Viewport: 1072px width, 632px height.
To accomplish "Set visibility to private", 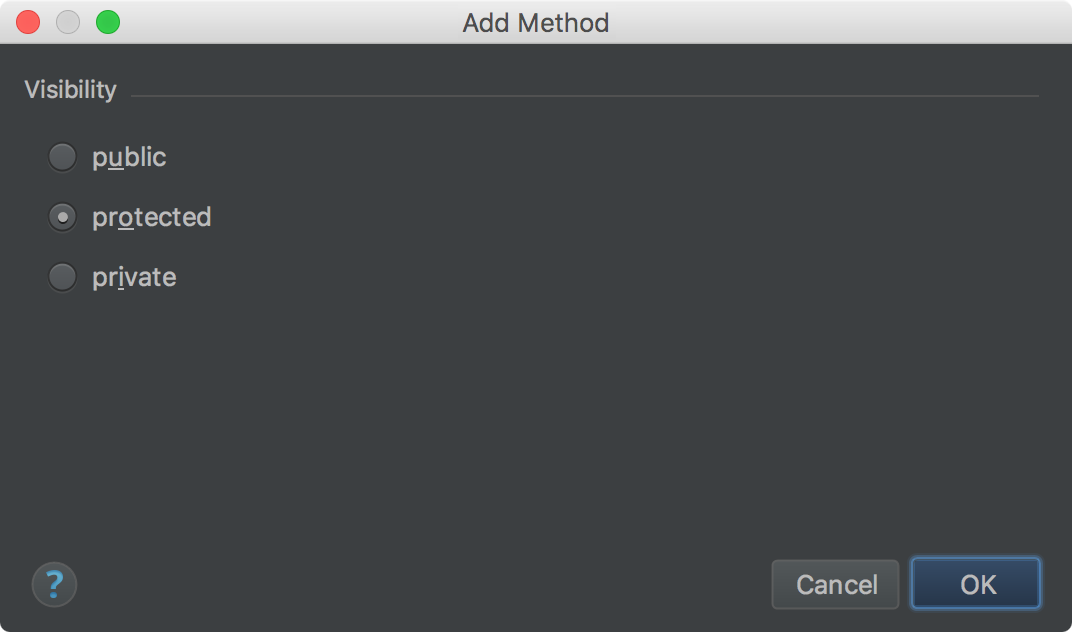I will pos(62,277).
